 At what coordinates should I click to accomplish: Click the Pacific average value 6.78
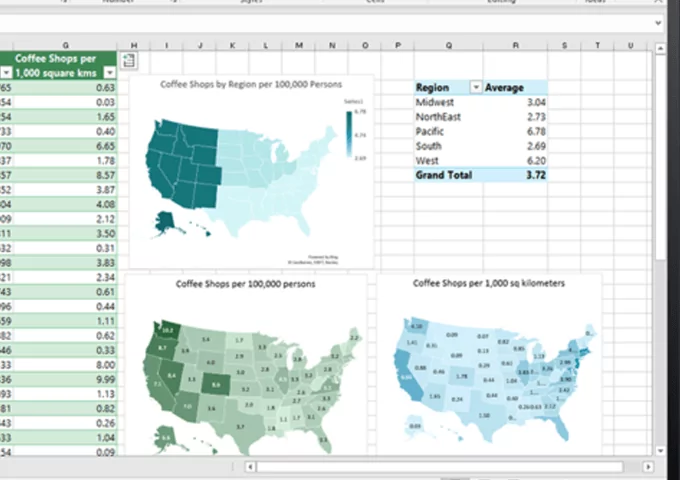(536, 131)
